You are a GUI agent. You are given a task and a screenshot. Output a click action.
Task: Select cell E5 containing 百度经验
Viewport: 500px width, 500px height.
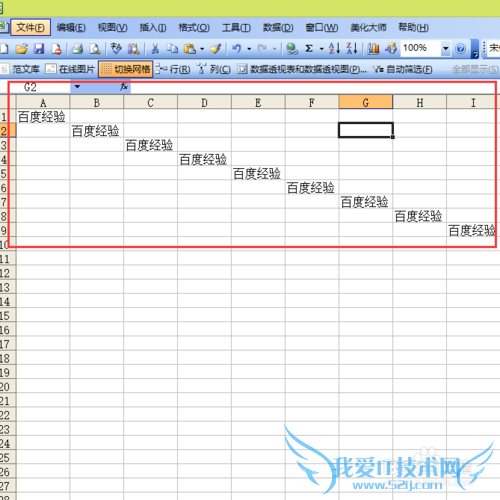[258, 173]
